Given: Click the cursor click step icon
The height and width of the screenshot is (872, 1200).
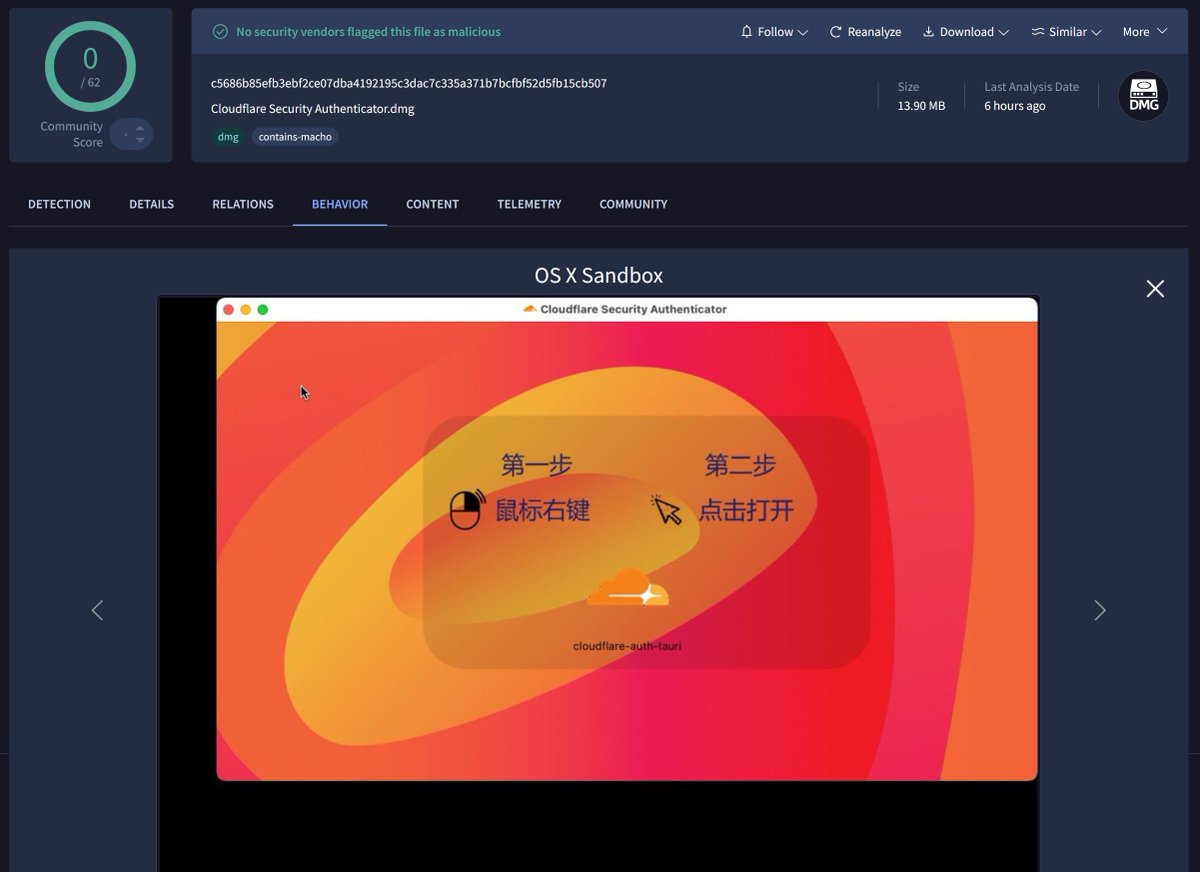Looking at the screenshot, I should coord(666,510).
